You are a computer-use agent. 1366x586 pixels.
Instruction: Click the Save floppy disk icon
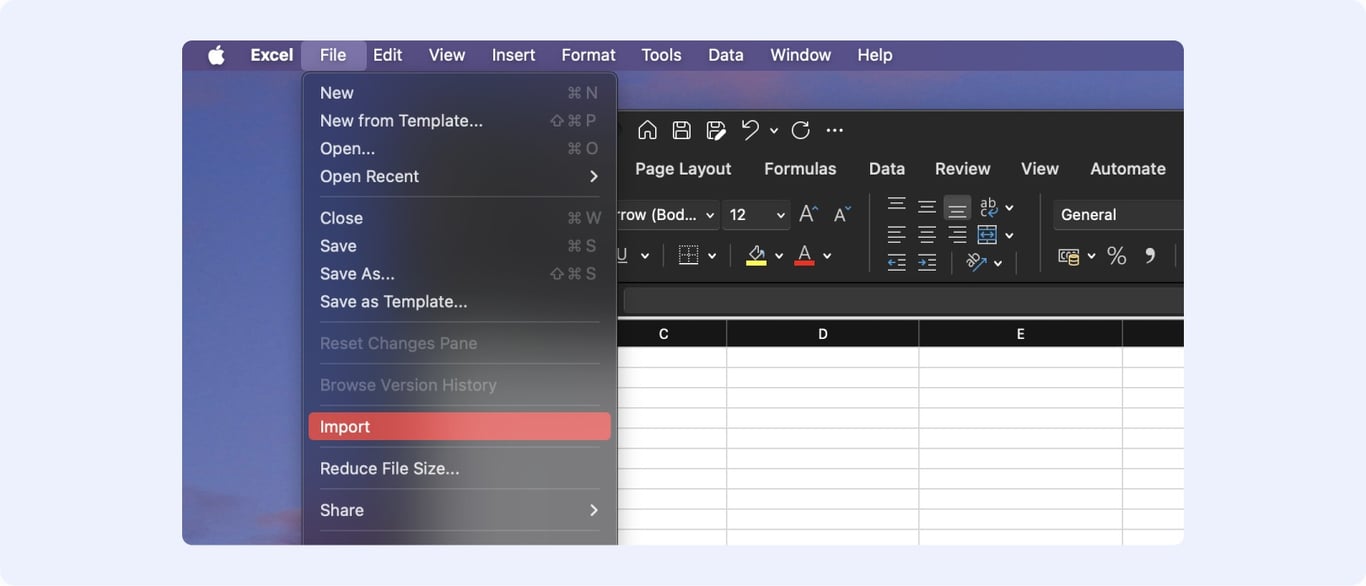(681, 130)
